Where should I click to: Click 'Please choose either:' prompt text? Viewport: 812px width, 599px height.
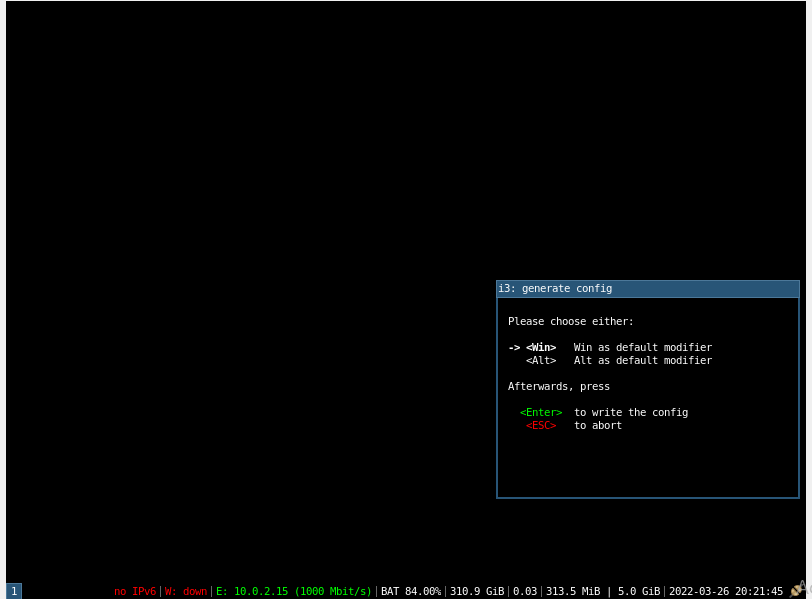570,322
